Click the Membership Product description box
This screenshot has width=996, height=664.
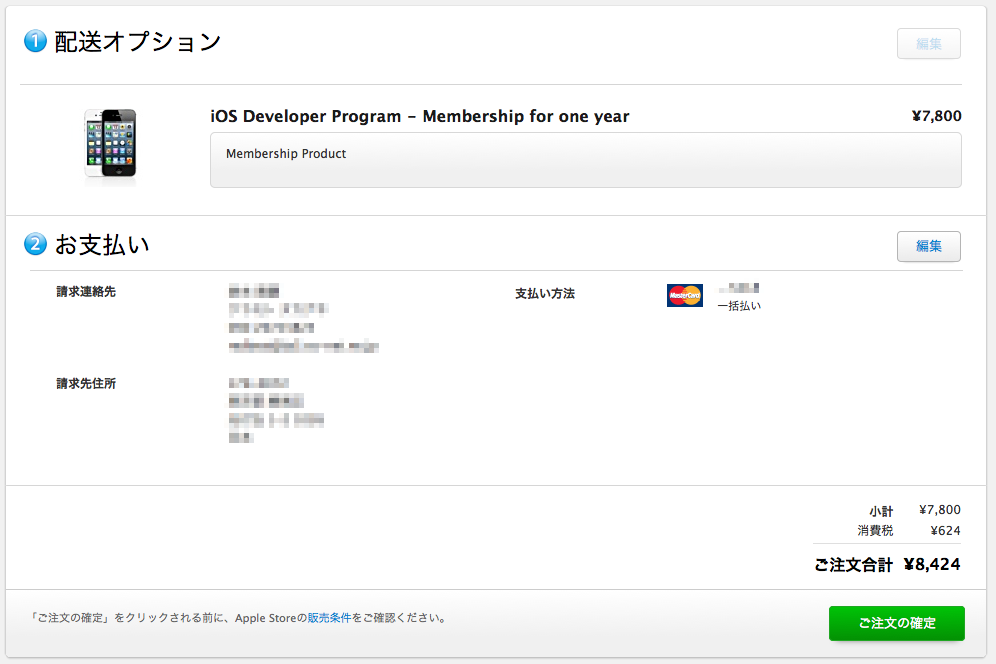coord(586,160)
